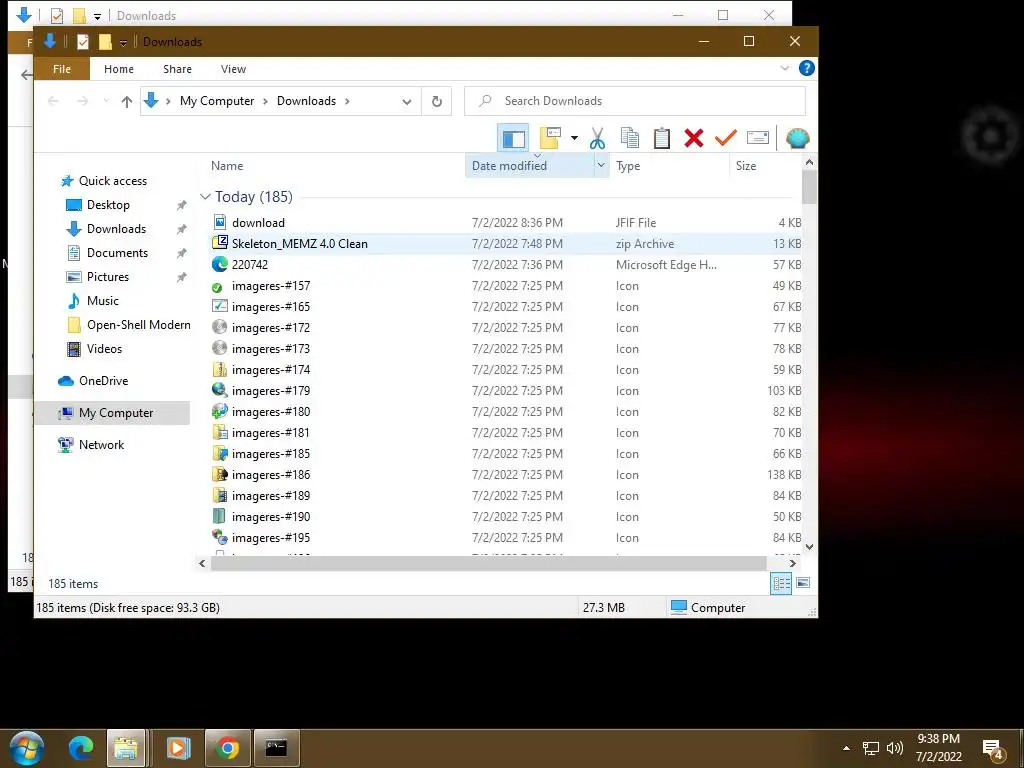The width and height of the screenshot is (1024, 768).
Task: Click the imageres-#195 file icon
Action: [219, 537]
